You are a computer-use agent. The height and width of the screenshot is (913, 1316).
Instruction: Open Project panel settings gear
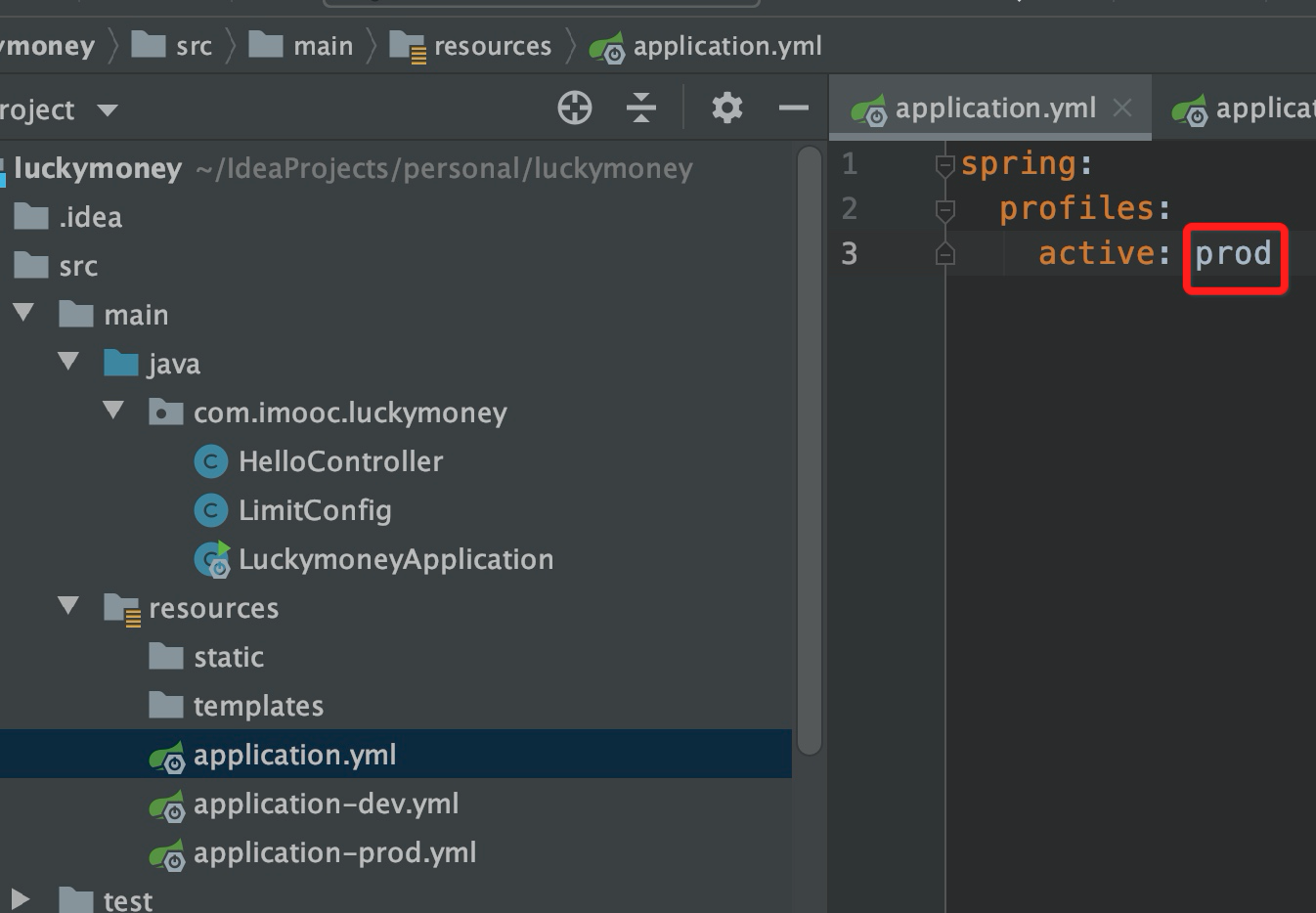(x=726, y=108)
